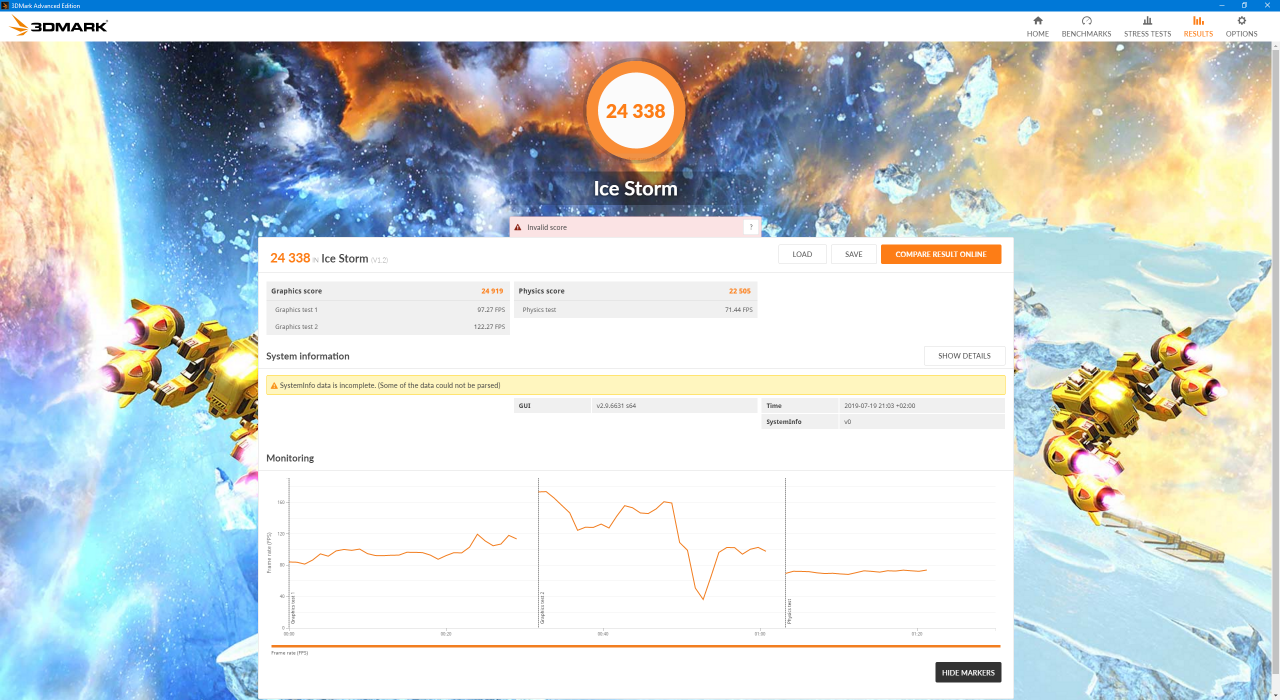The width and height of the screenshot is (1280, 700).
Task: Close the 3DMark window
Action: (x=1268, y=5)
